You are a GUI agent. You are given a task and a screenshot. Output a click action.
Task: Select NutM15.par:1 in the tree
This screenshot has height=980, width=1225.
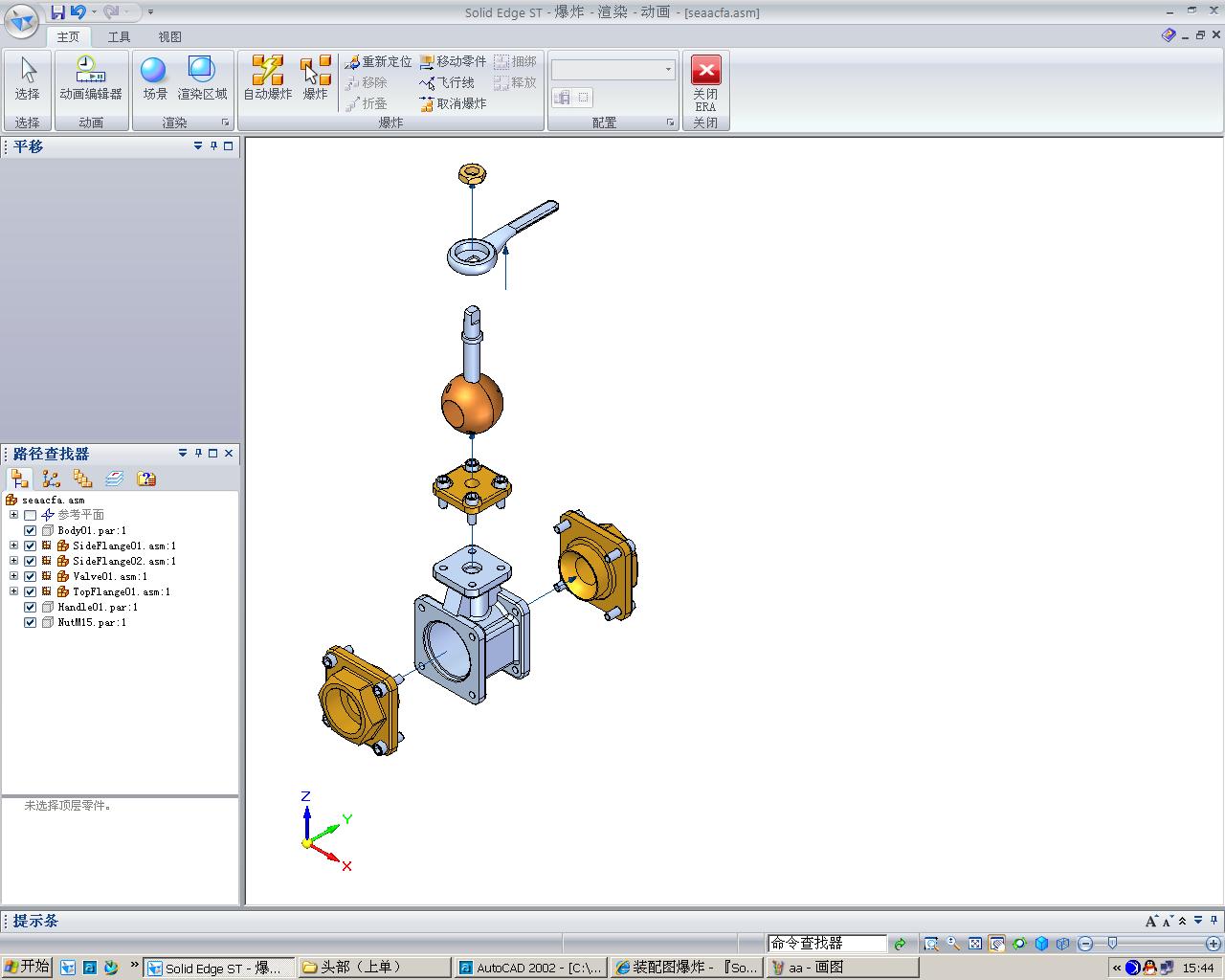pyautogui.click(x=92, y=622)
